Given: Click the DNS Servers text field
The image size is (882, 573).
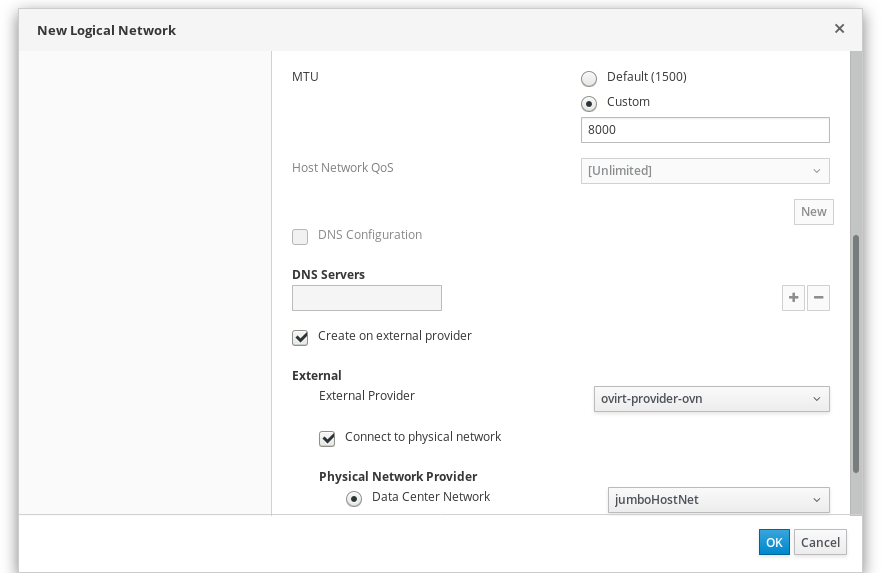Looking at the screenshot, I should pyautogui.click(x=366, y=298).
